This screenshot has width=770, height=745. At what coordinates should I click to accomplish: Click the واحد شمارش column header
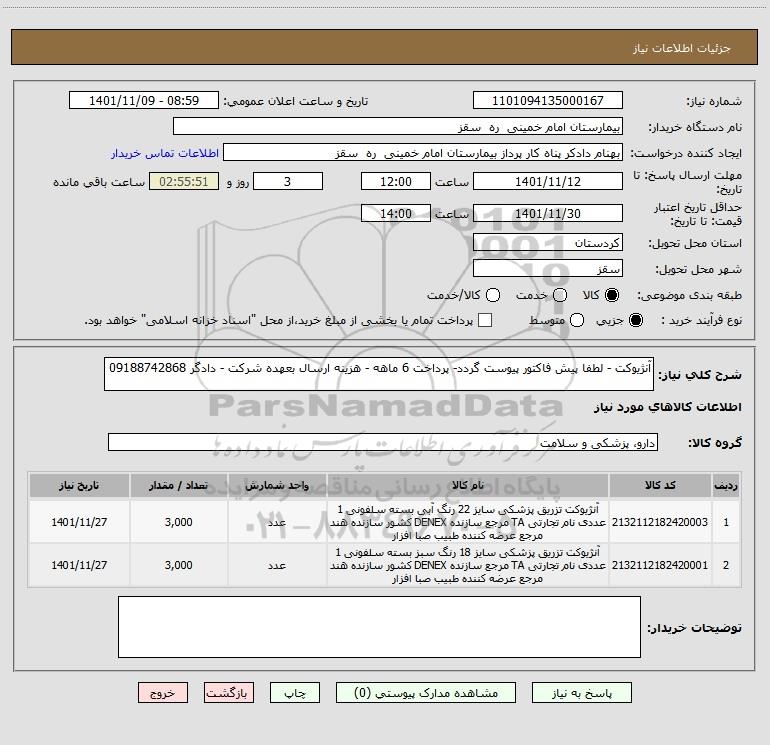tap(277, 485)
